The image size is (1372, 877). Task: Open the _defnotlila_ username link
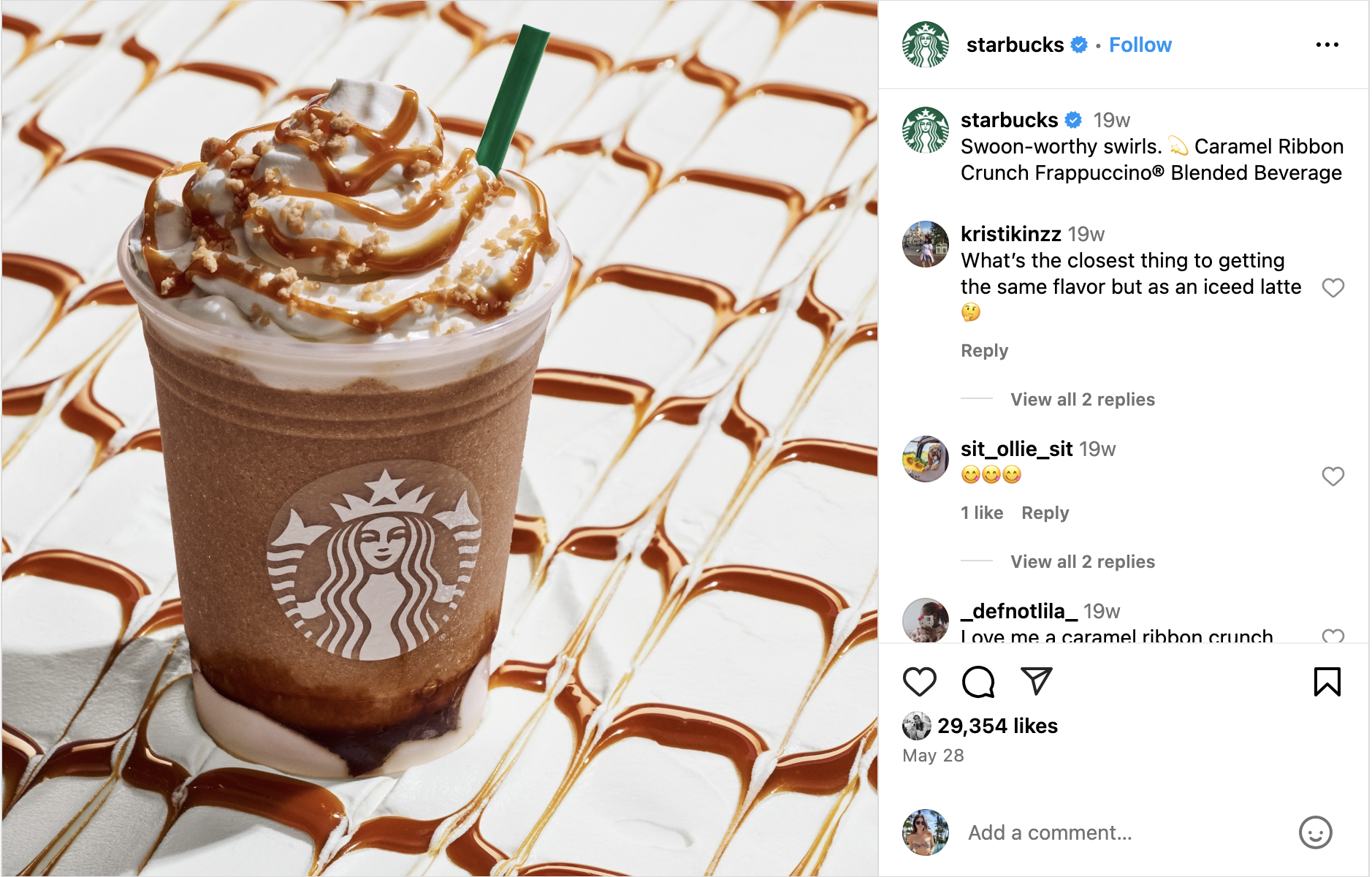pyautogui.click(x=1018, y=611)
